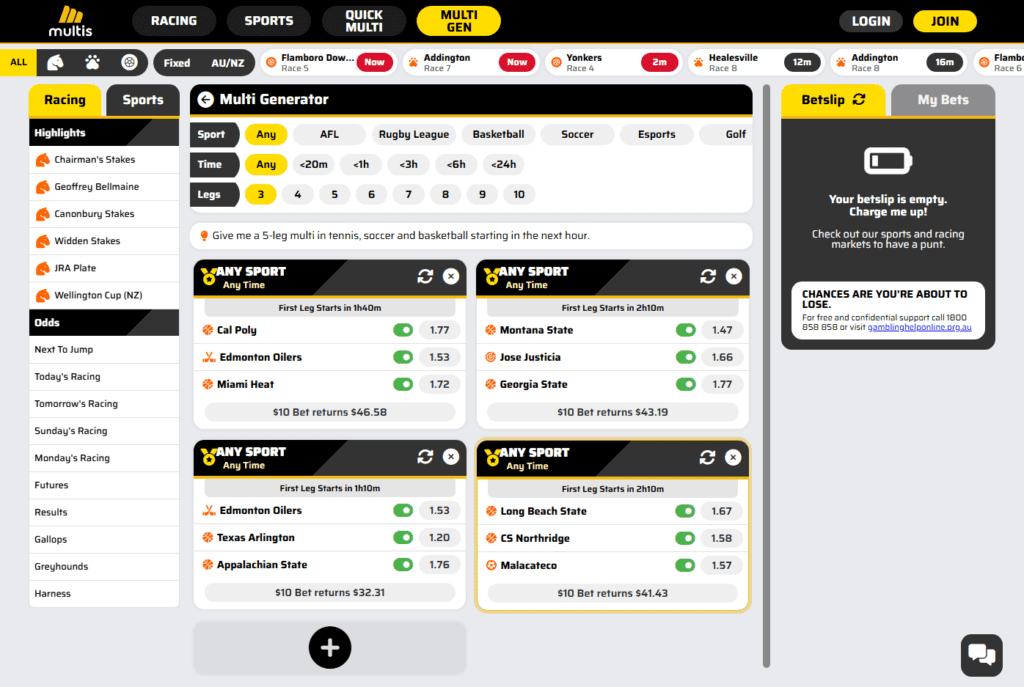Close the Montana State multi card
The width and height of the screenshot is (1024, 687).
pyautogui.click(x=734, y=276)
